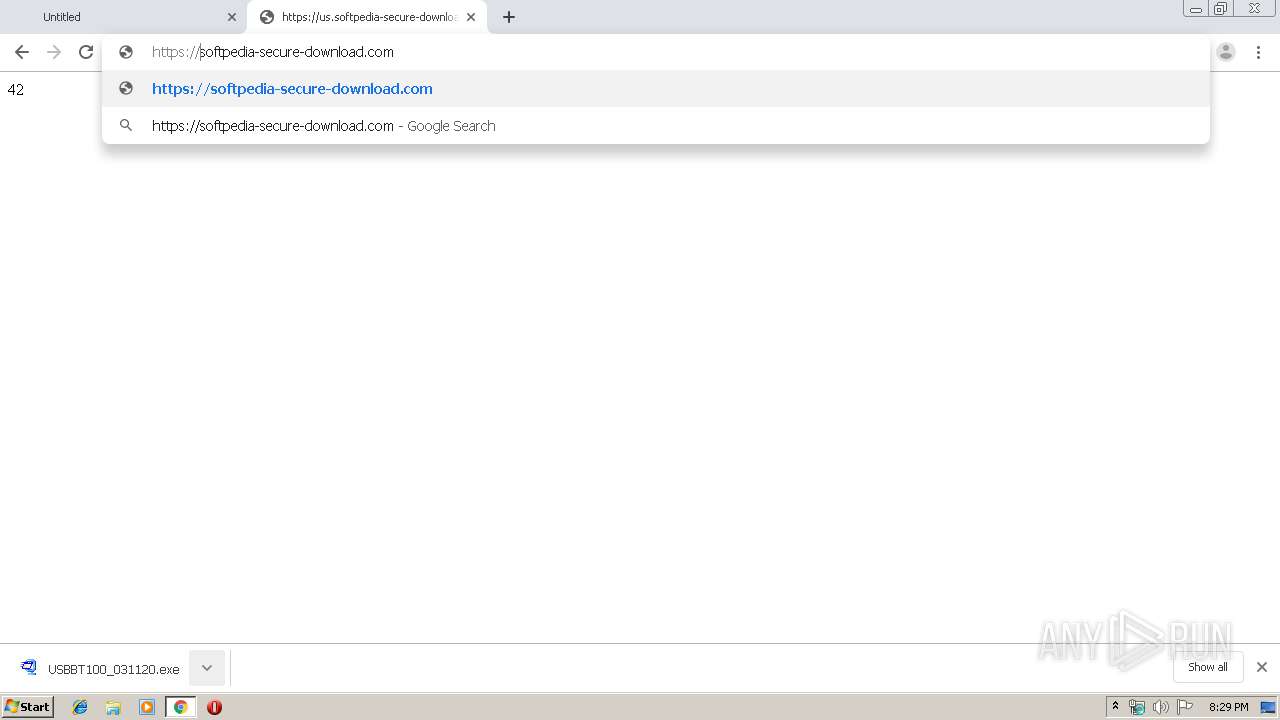Open the network status tray icon
The width and height of the screenshot is (1280, 720).
click(x=1137, y=707)
